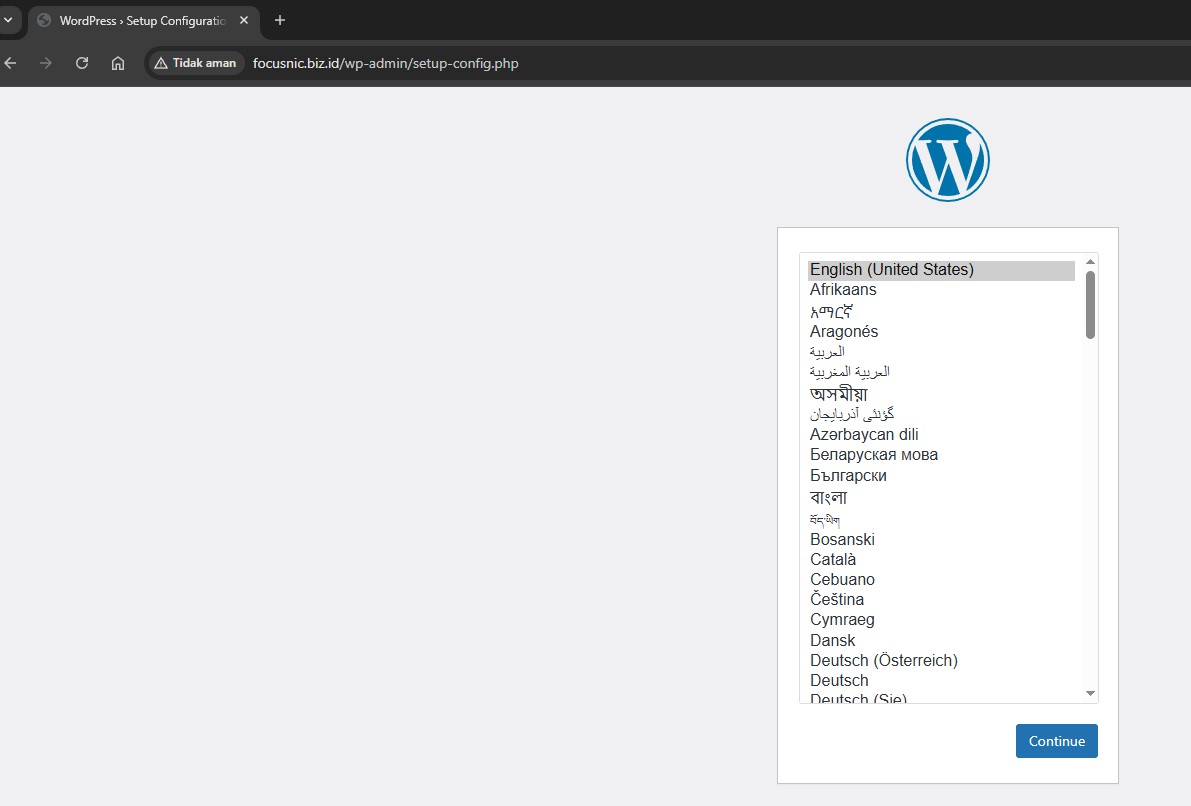Select the Tibetan-script option above Bosanski

click(x=941, y=520)
